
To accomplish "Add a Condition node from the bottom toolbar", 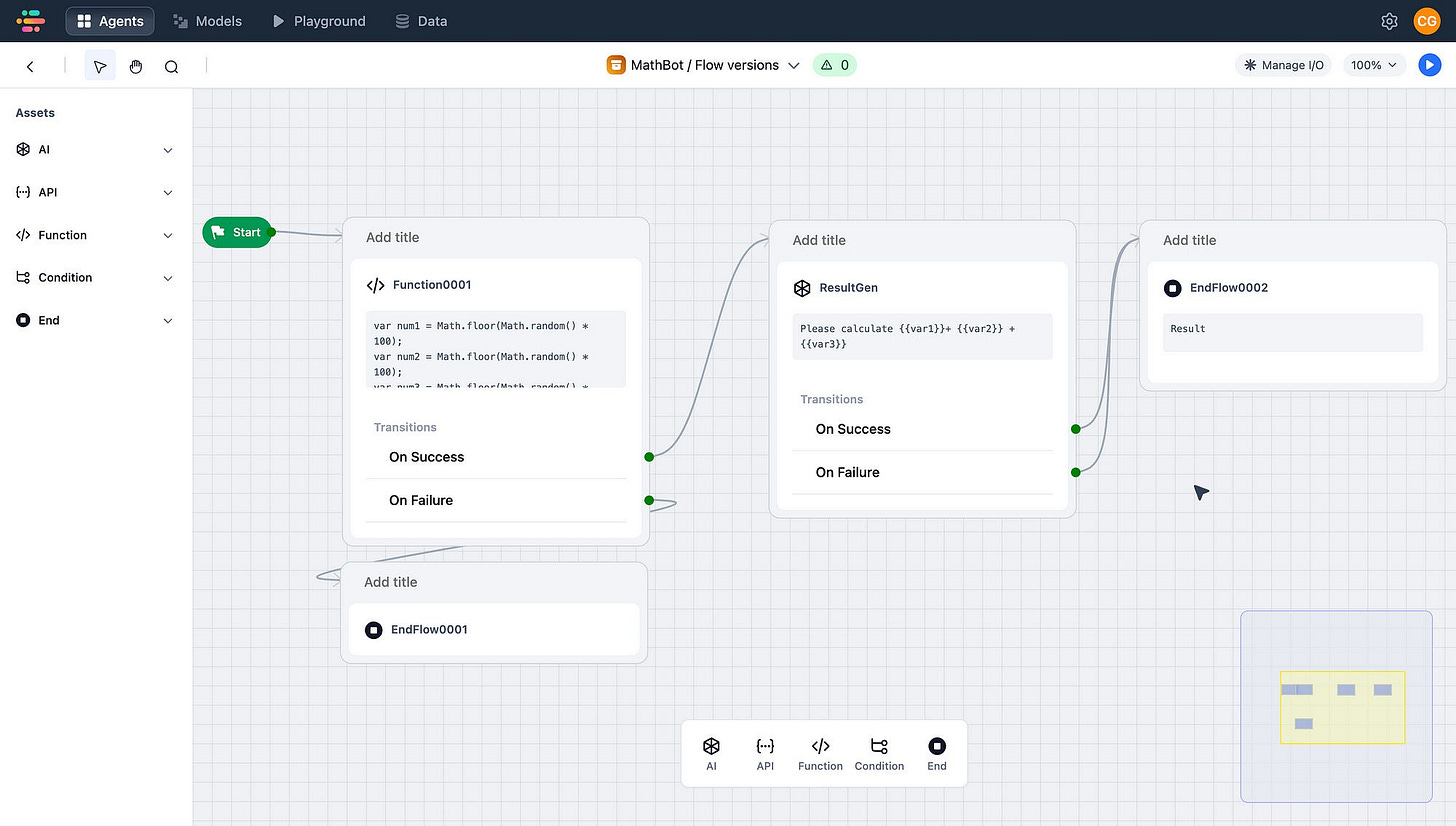I will pyautogui.click(x=879, y=754).
